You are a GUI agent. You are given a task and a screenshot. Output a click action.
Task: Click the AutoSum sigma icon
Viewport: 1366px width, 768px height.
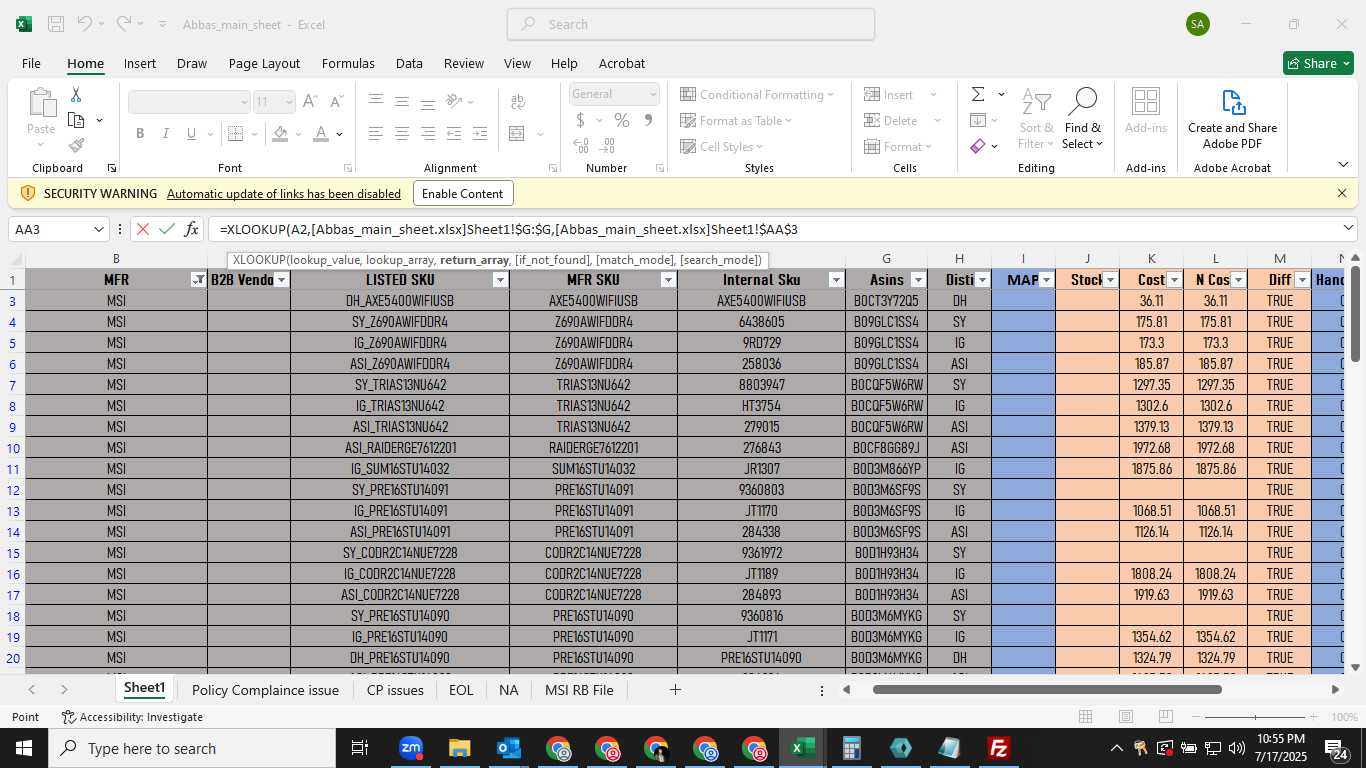pyautogui.click(x=978, y=95)
